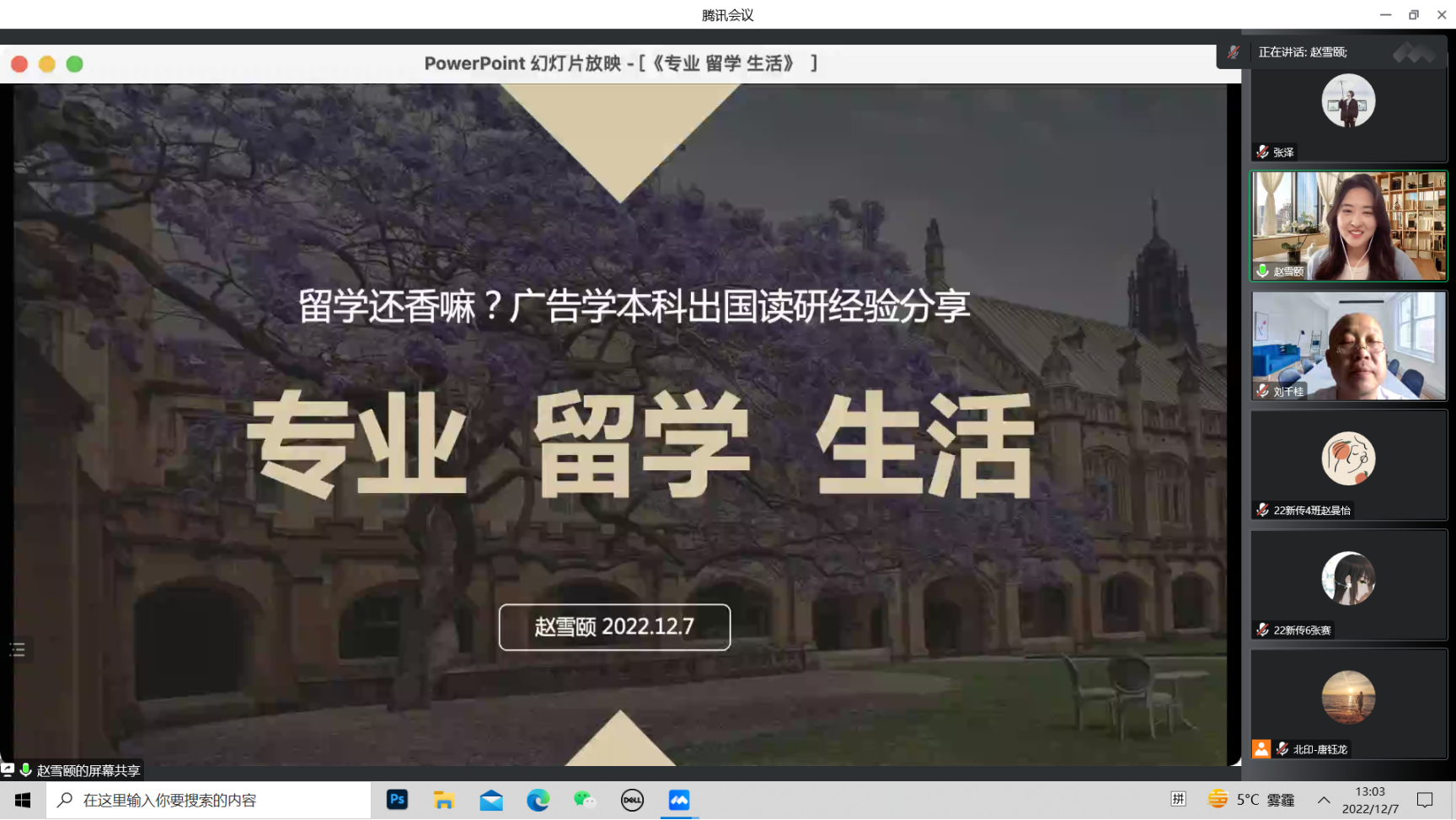1456x820 pixels.
Task: Expand the hidden system tray icons chevron
Action: (x=1324, y=800)
